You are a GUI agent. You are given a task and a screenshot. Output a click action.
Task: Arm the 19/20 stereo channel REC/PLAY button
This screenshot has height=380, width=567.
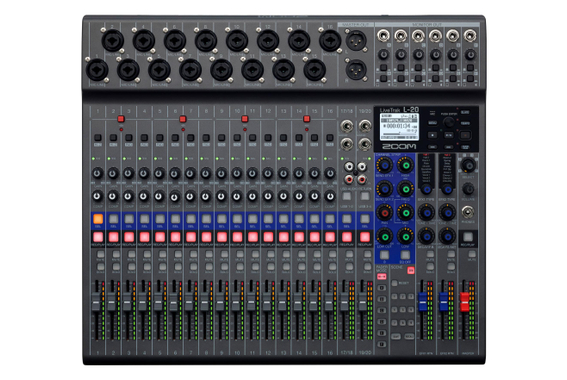(365, 237)
